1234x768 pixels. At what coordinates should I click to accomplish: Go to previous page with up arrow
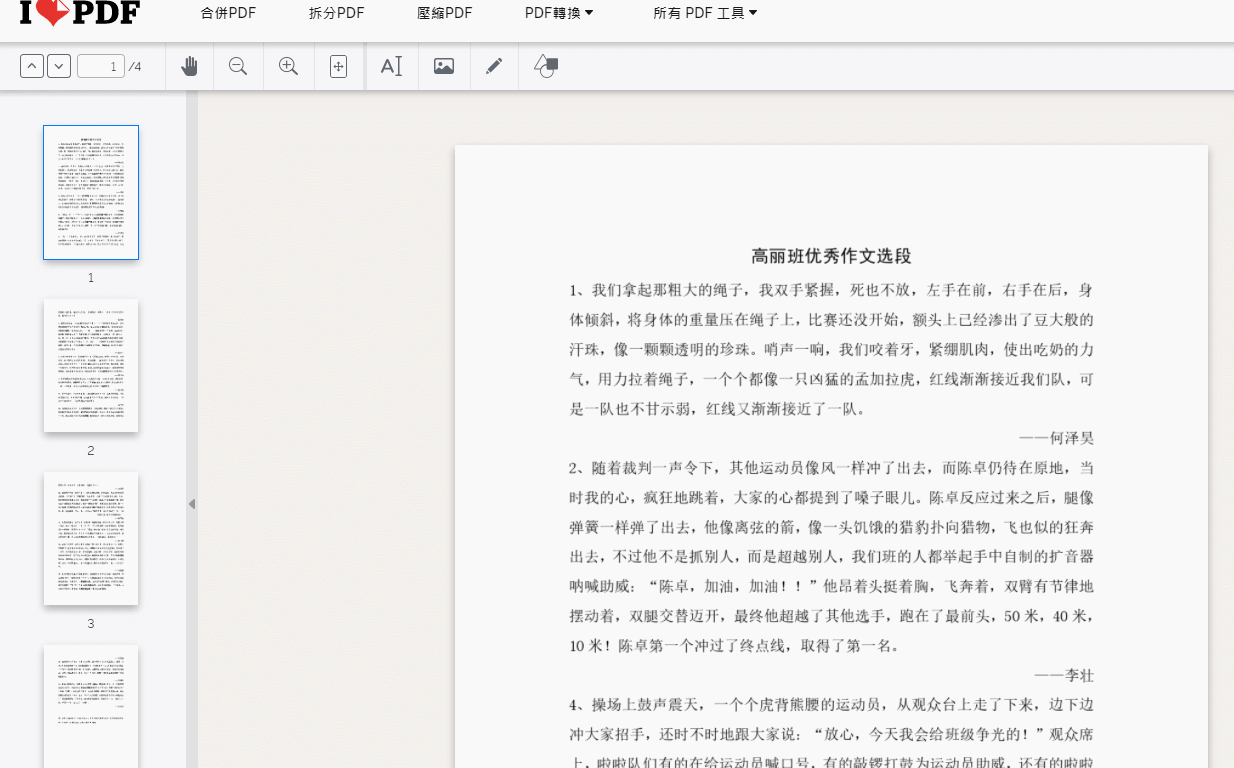32,66
